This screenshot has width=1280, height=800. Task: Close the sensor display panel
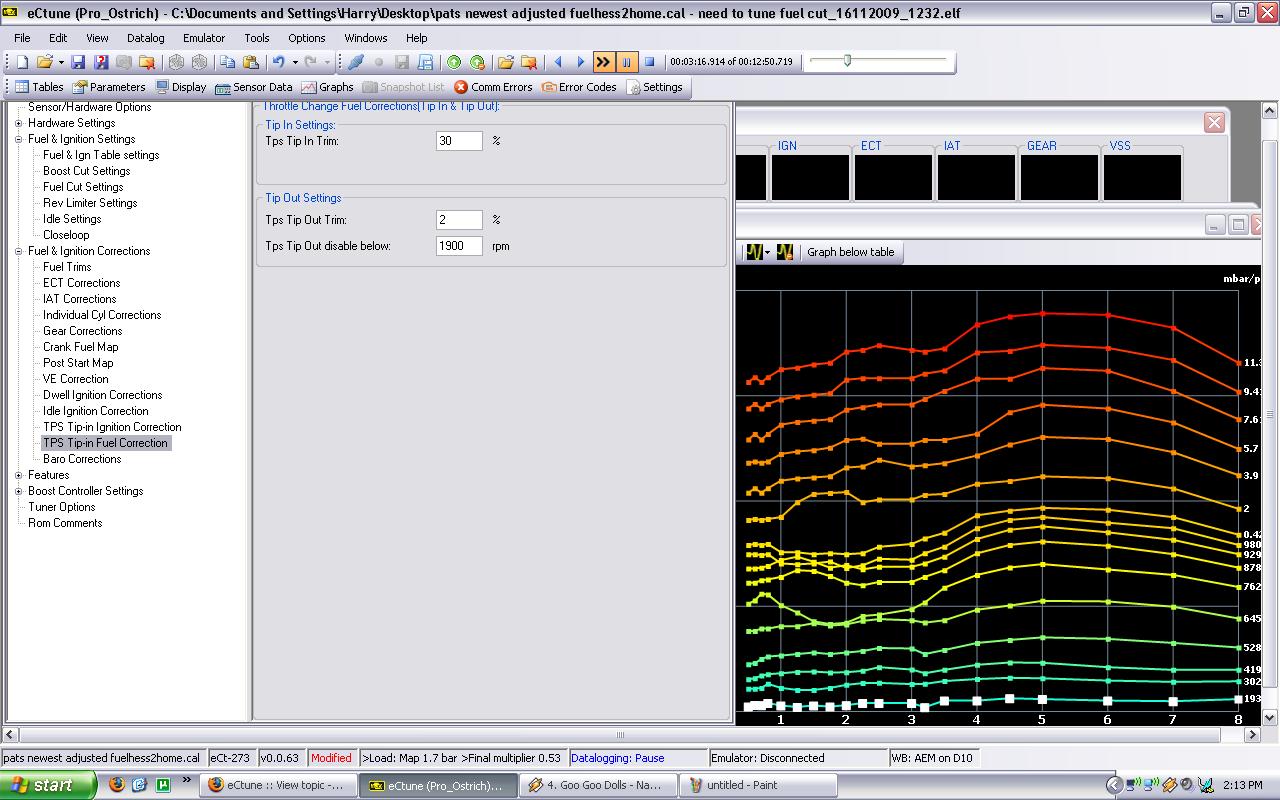(x=1214, y=122)
